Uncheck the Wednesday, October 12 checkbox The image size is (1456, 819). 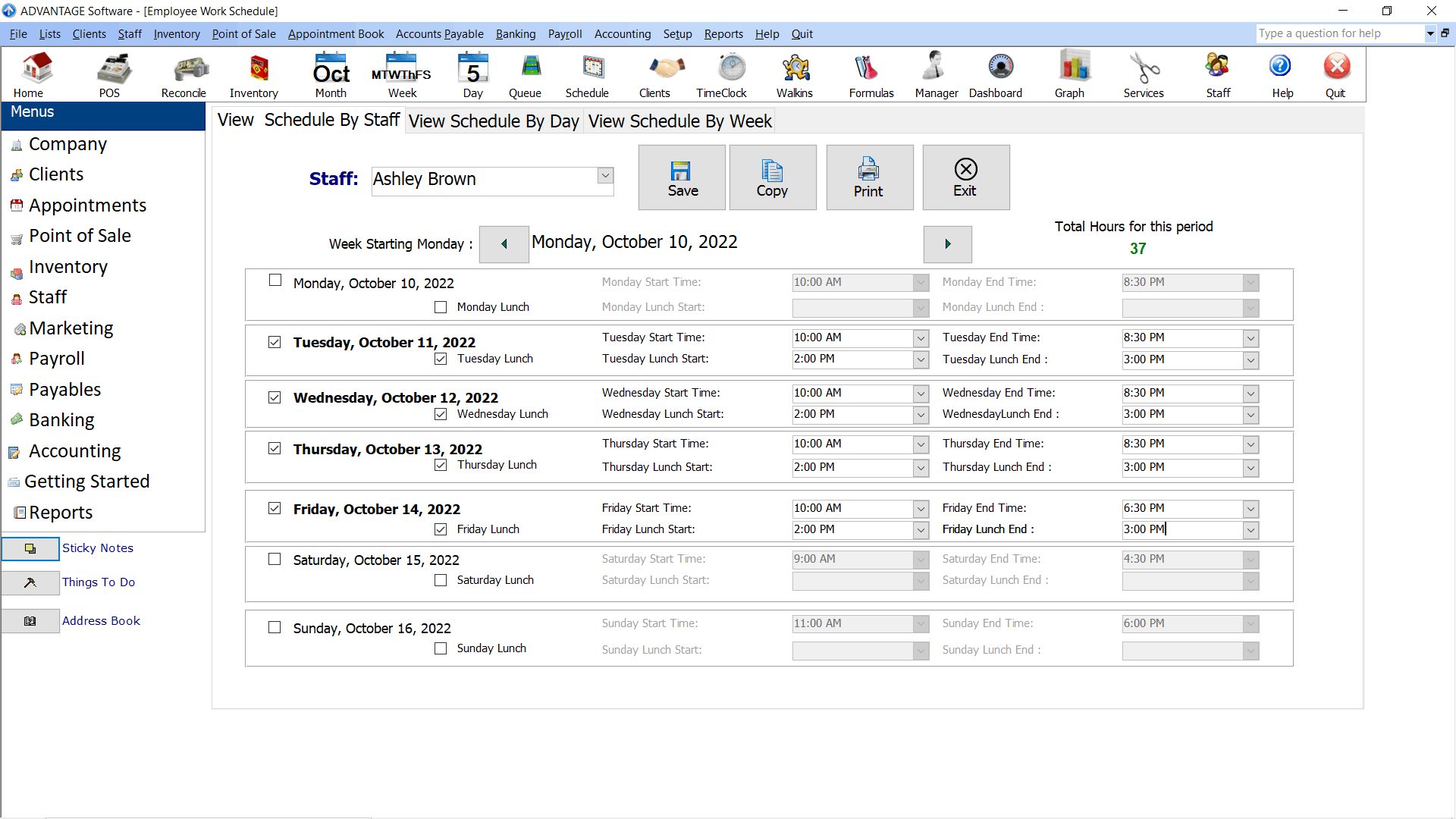[x=275, y=397]
